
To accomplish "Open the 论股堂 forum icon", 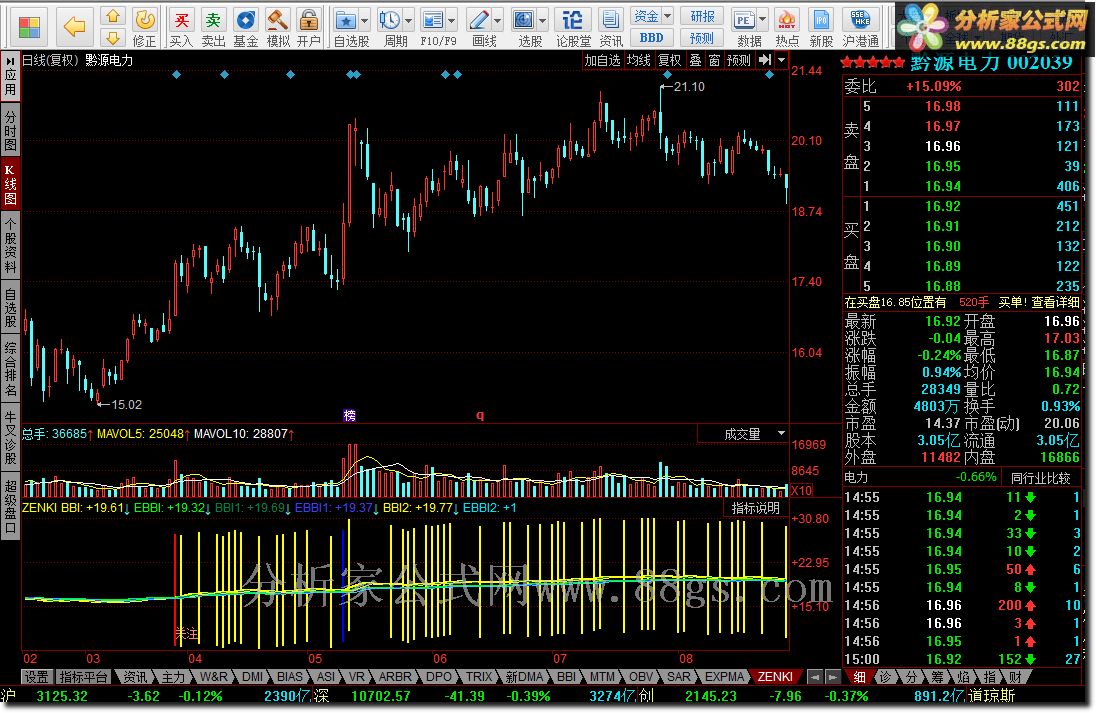I will pos(573,20).
